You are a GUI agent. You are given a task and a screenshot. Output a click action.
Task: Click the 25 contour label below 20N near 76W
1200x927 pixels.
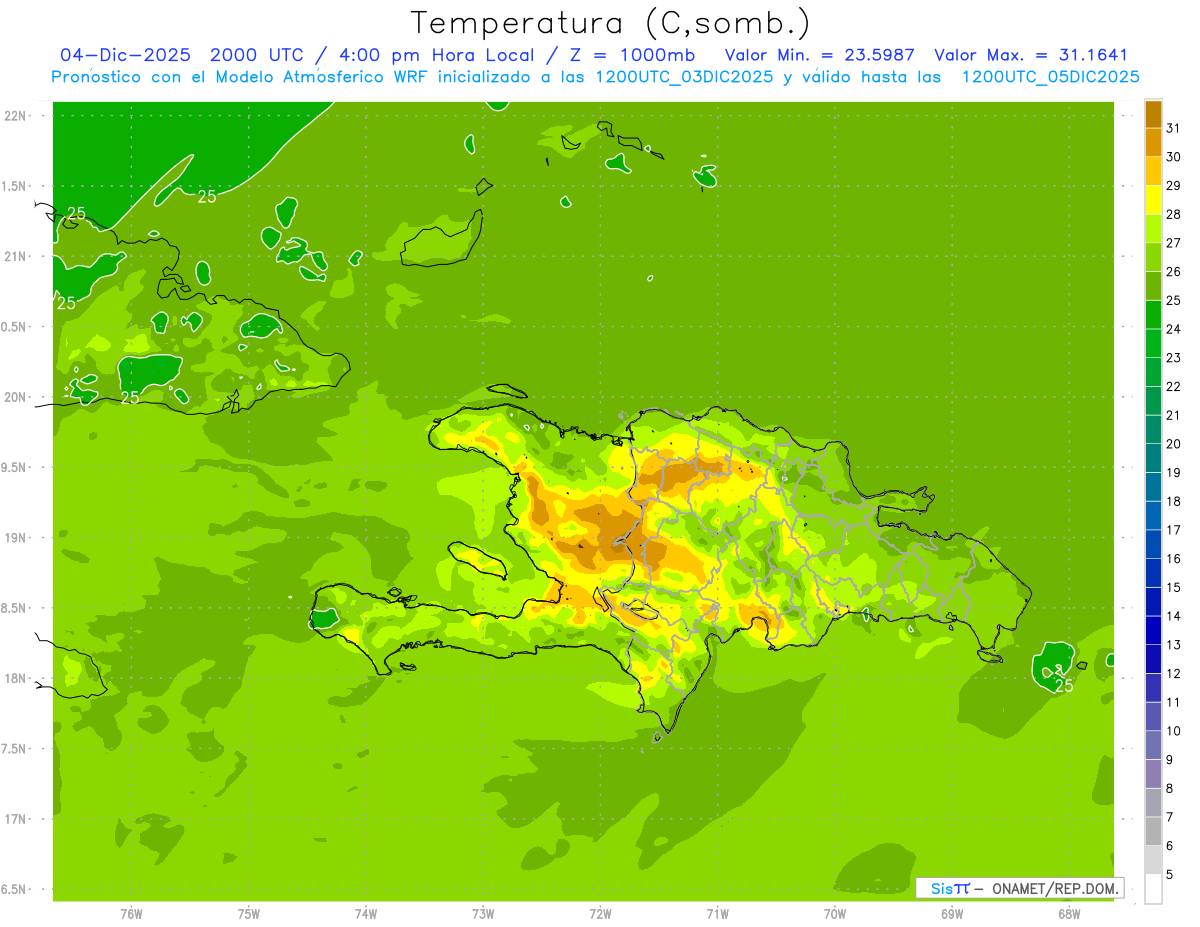(130, 397)
